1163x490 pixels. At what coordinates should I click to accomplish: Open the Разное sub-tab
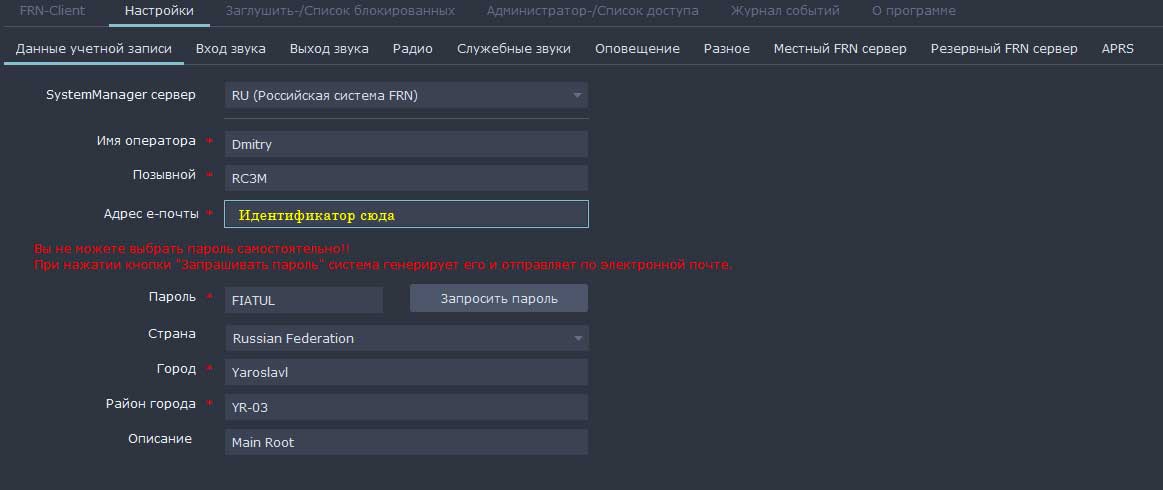(726, 49)
